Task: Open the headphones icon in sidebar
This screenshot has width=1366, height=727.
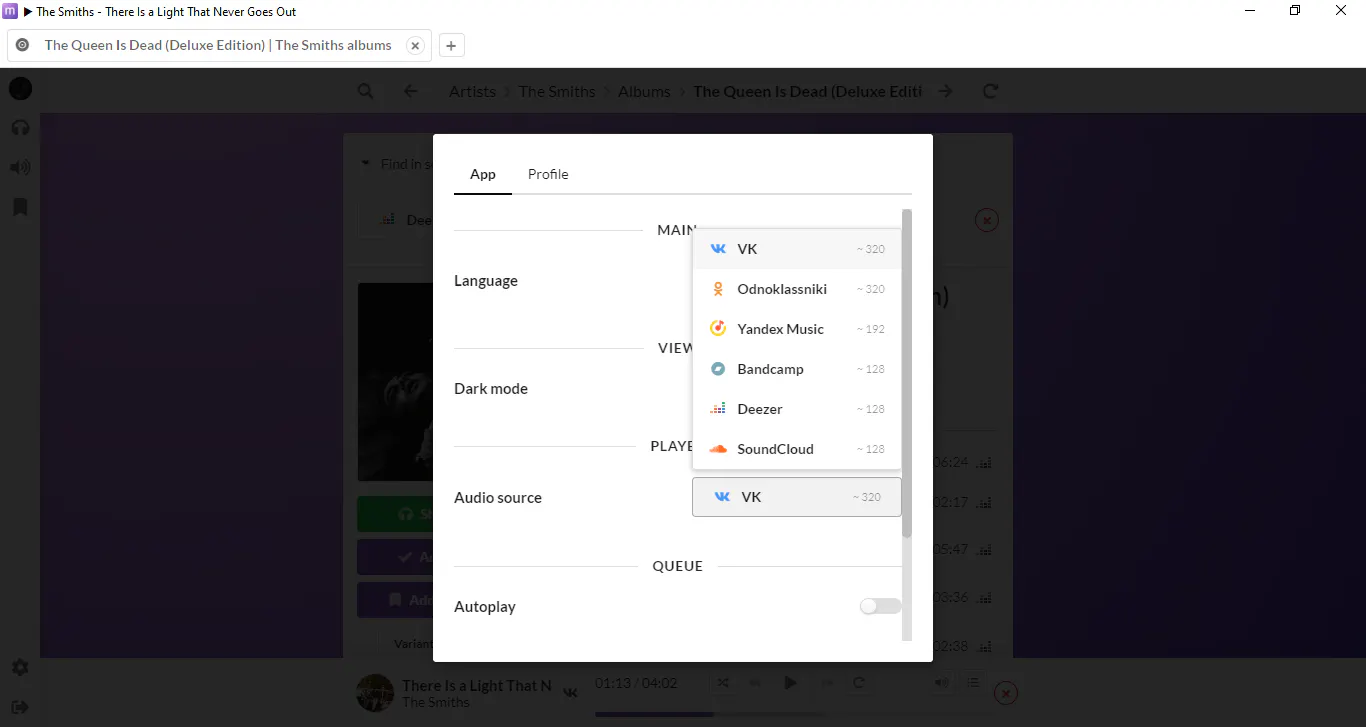Action: (20, 128)
